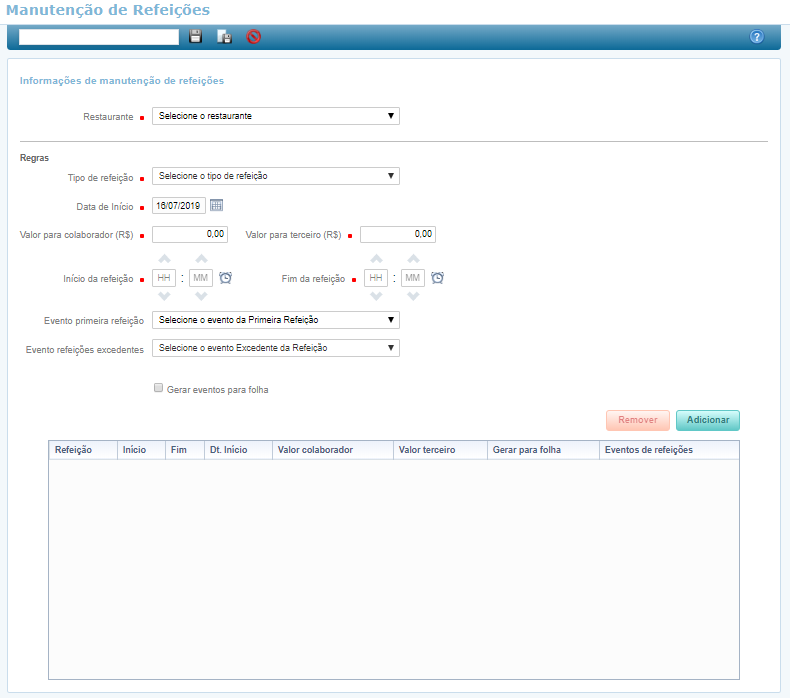This screenshot has width=790, height=698.
Task: Click the Valor colaborador column header
Action: click(315, 450)
